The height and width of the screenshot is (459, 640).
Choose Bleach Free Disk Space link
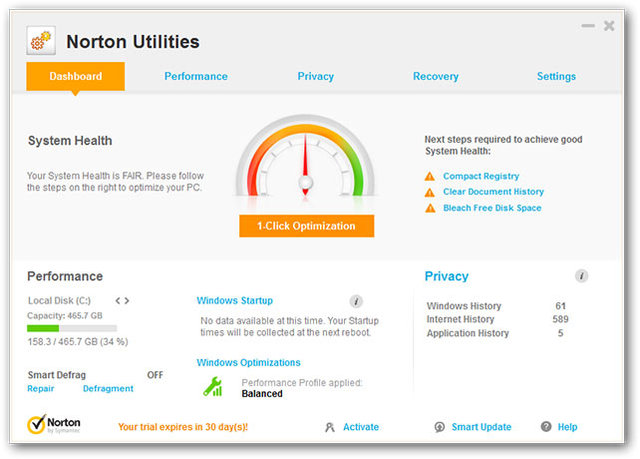point(492,208)
